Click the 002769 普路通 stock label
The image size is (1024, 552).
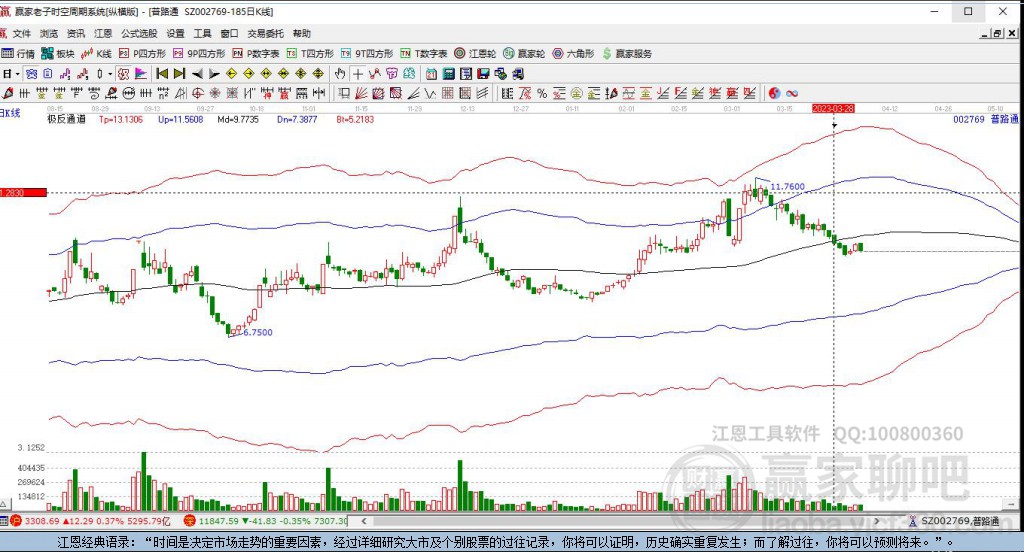point(985,119)
